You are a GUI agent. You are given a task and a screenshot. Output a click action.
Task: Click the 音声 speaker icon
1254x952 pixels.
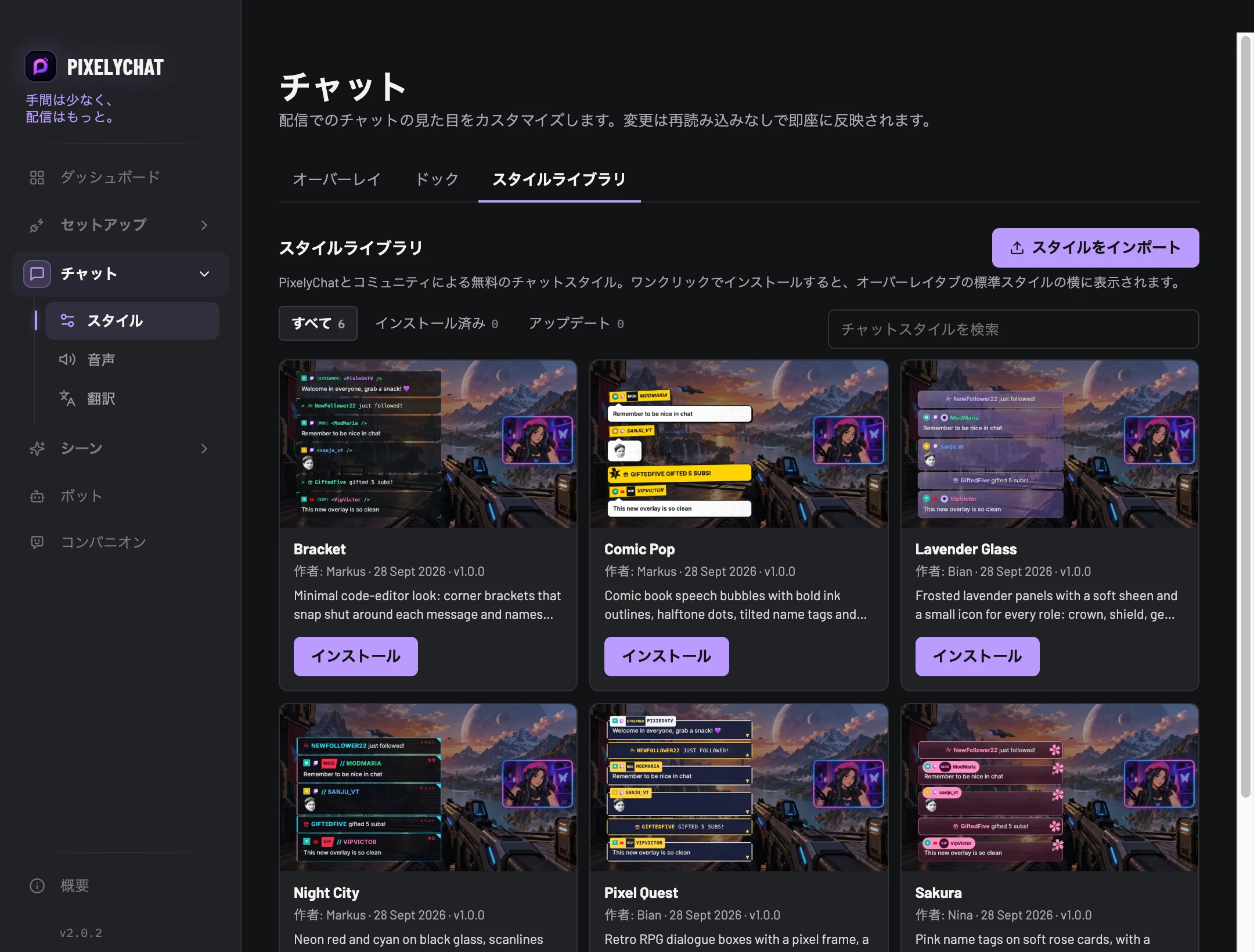(67, 359)
